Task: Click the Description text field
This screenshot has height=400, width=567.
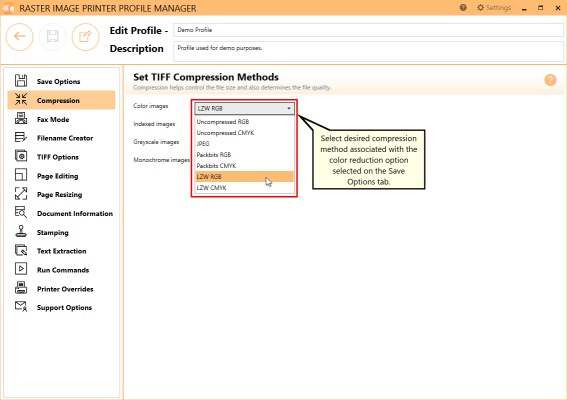Action: 368,51
